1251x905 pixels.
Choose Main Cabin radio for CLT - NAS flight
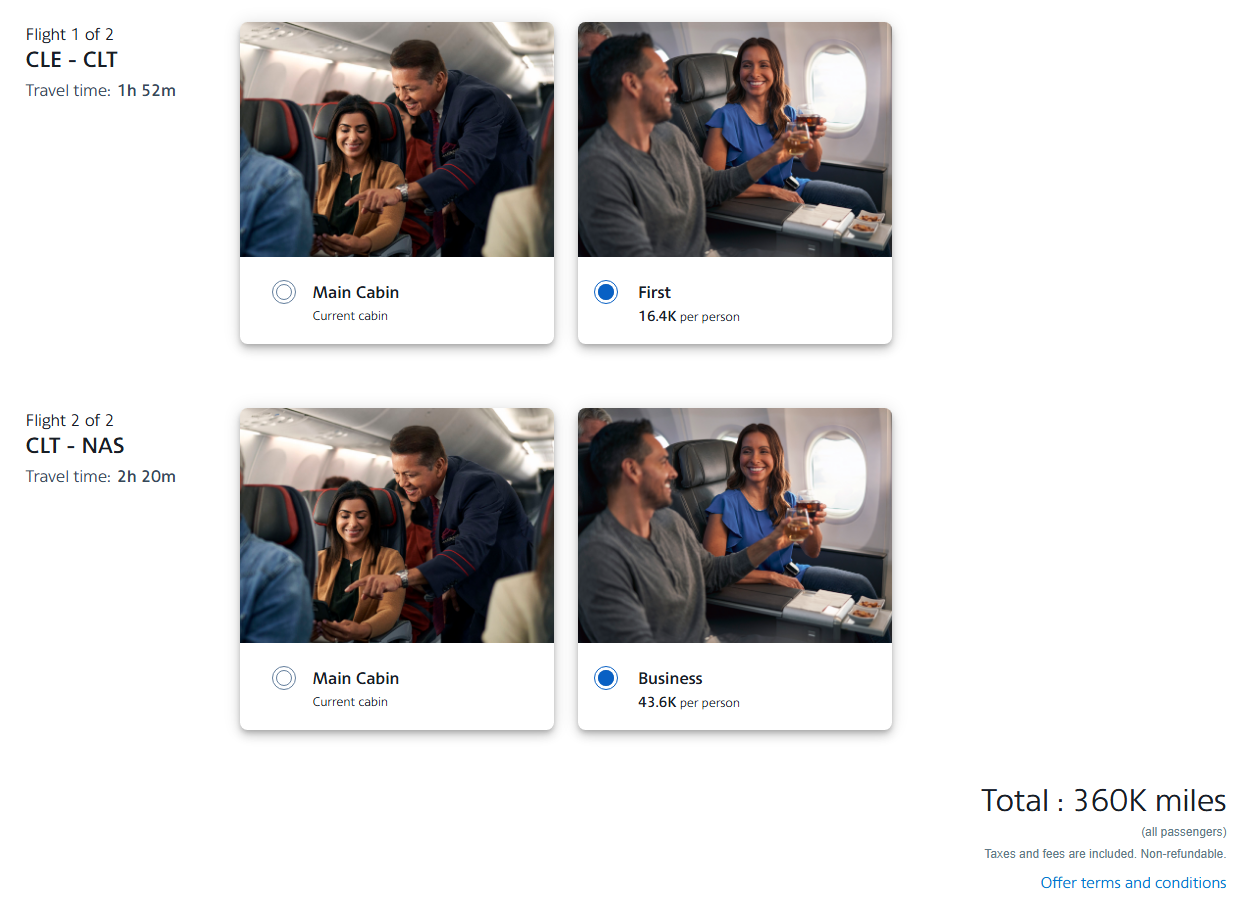pyautogui.click(x=284, y=678)
